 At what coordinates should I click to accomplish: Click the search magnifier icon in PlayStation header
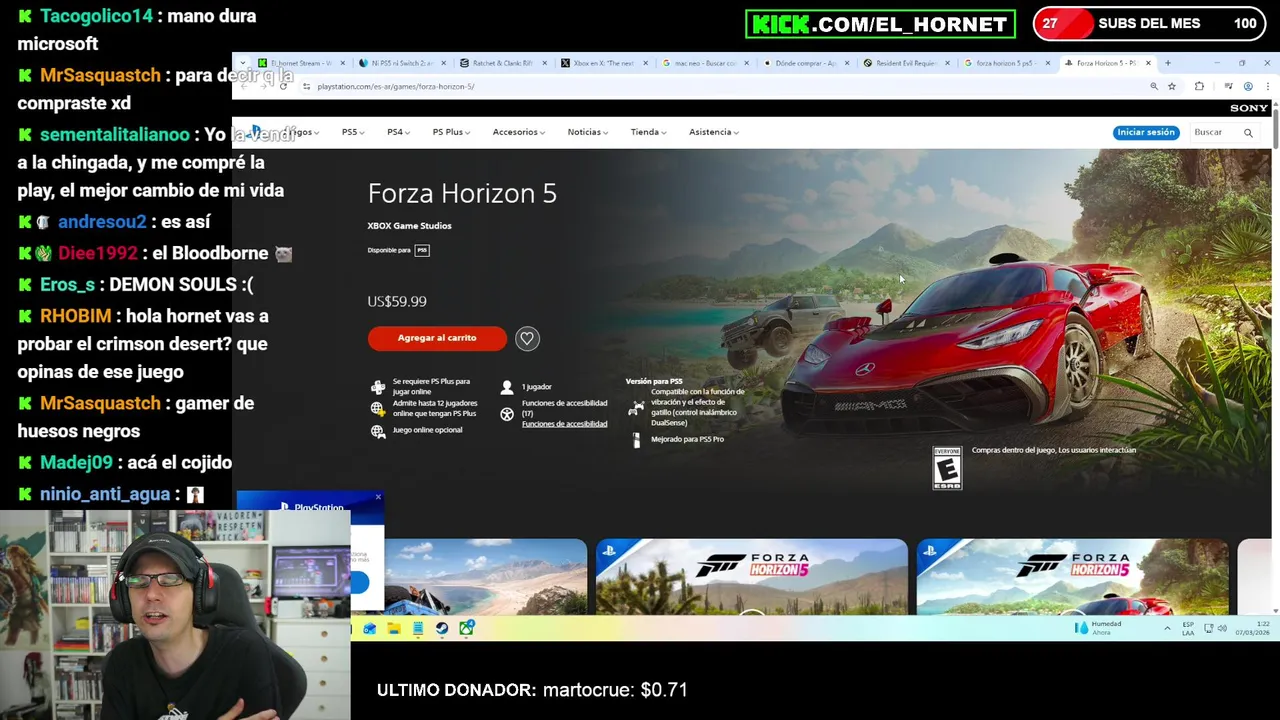click(x=1248, y=132)
